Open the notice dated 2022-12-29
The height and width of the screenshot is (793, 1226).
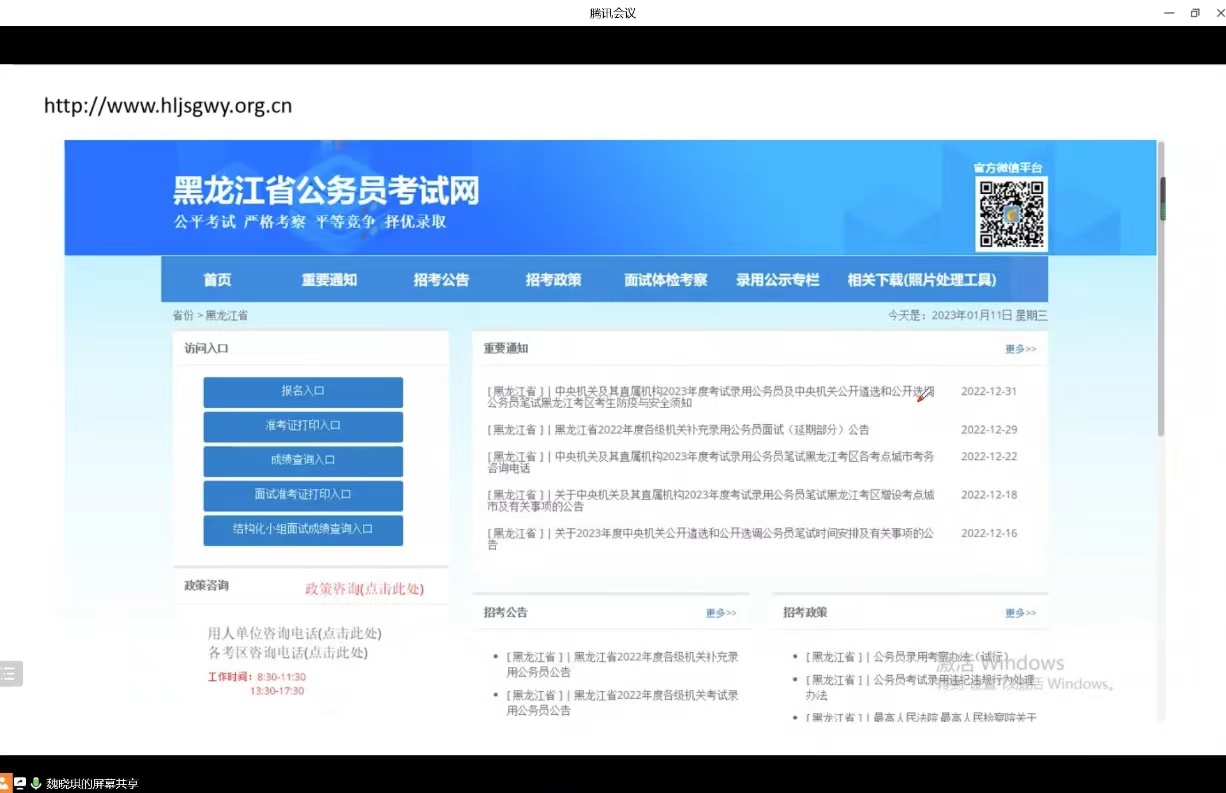[678, 430]
